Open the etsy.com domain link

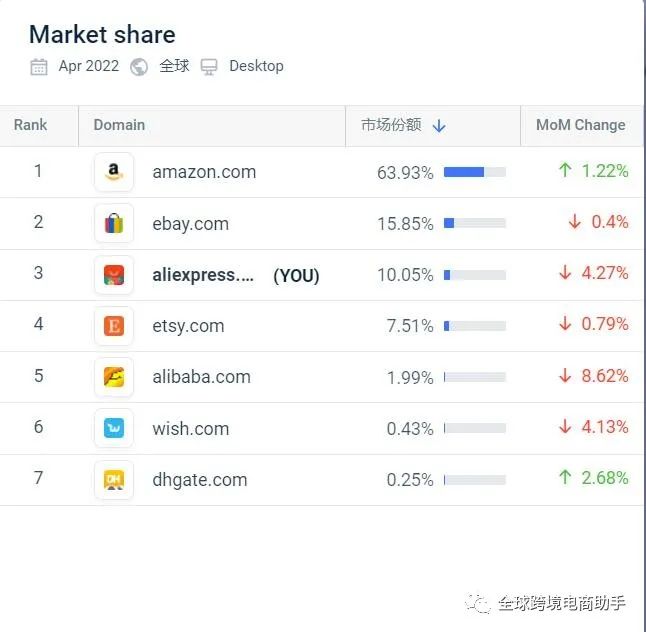pos(188,326)
